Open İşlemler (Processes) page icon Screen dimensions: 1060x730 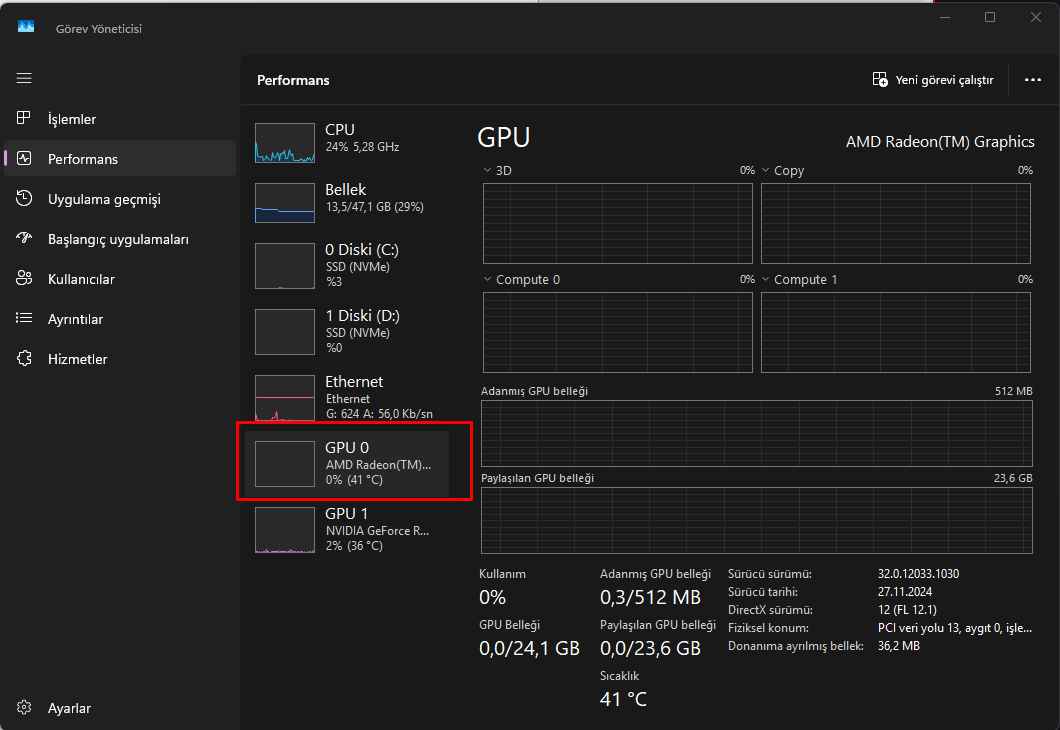(24, 119)
